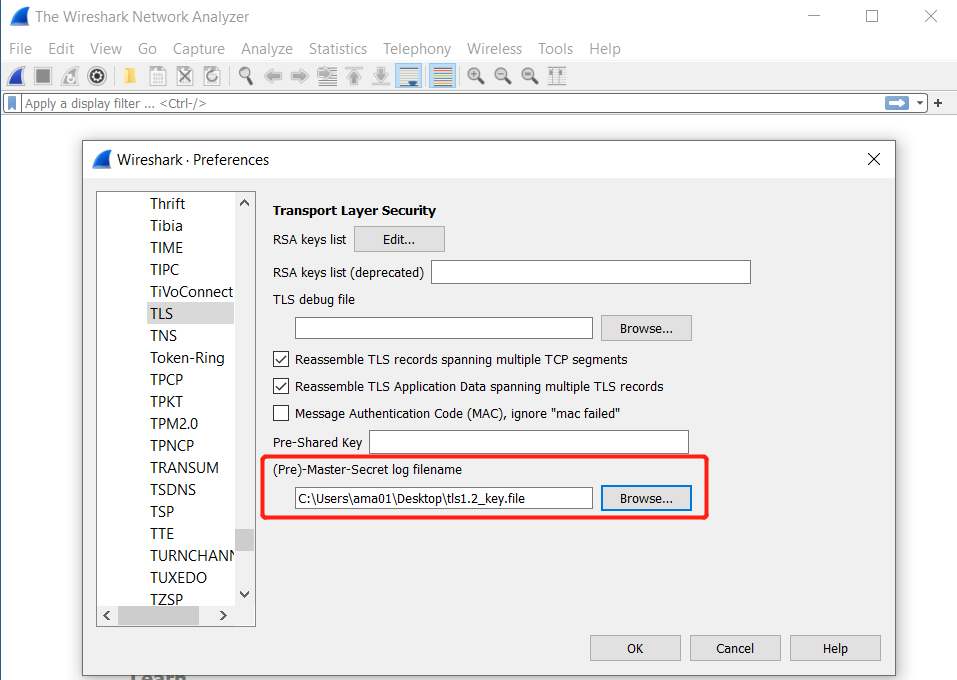Zoom out main window text
This screenshot has width=957, height=680.
point(503,76)
